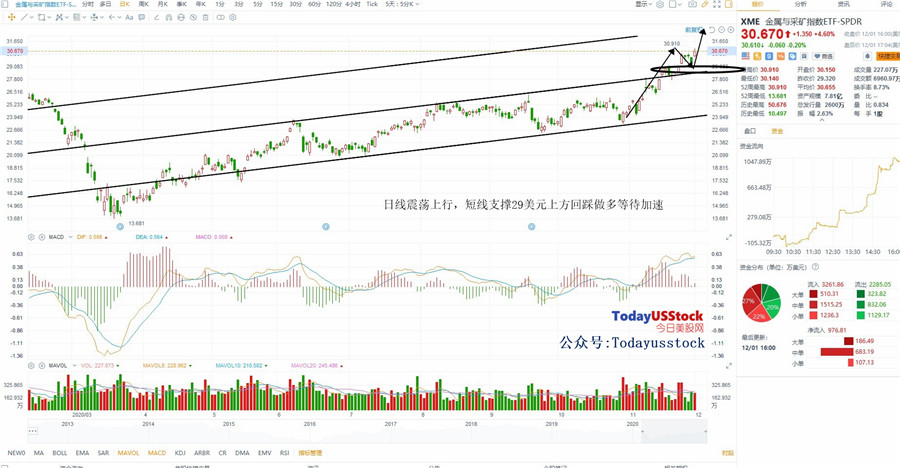The image size is (900, 468).
Task: Switch to 周K weekly chart tab
Action: [x=143, y=4]
